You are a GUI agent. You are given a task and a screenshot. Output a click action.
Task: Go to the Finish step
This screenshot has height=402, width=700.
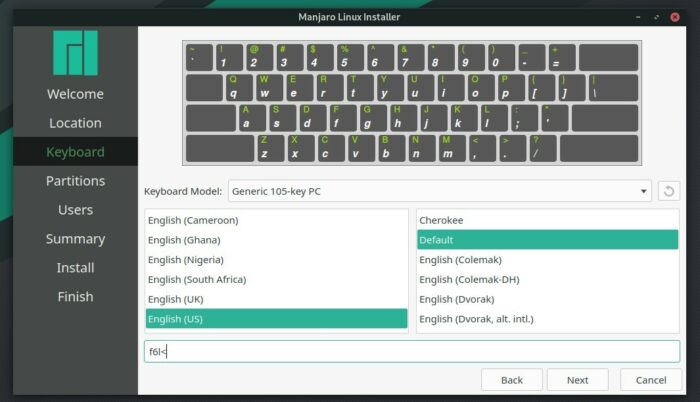75,297
